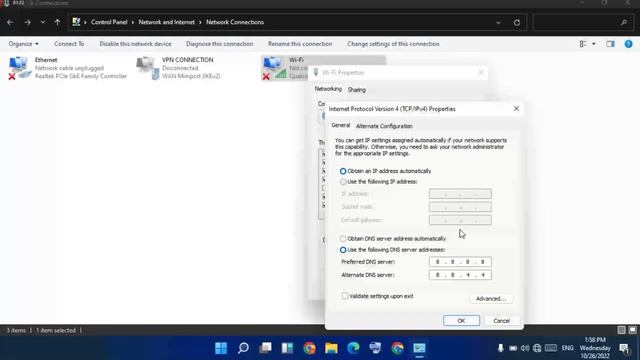
Task: Click Connect To in toolbar
Action: coord(69,44)
